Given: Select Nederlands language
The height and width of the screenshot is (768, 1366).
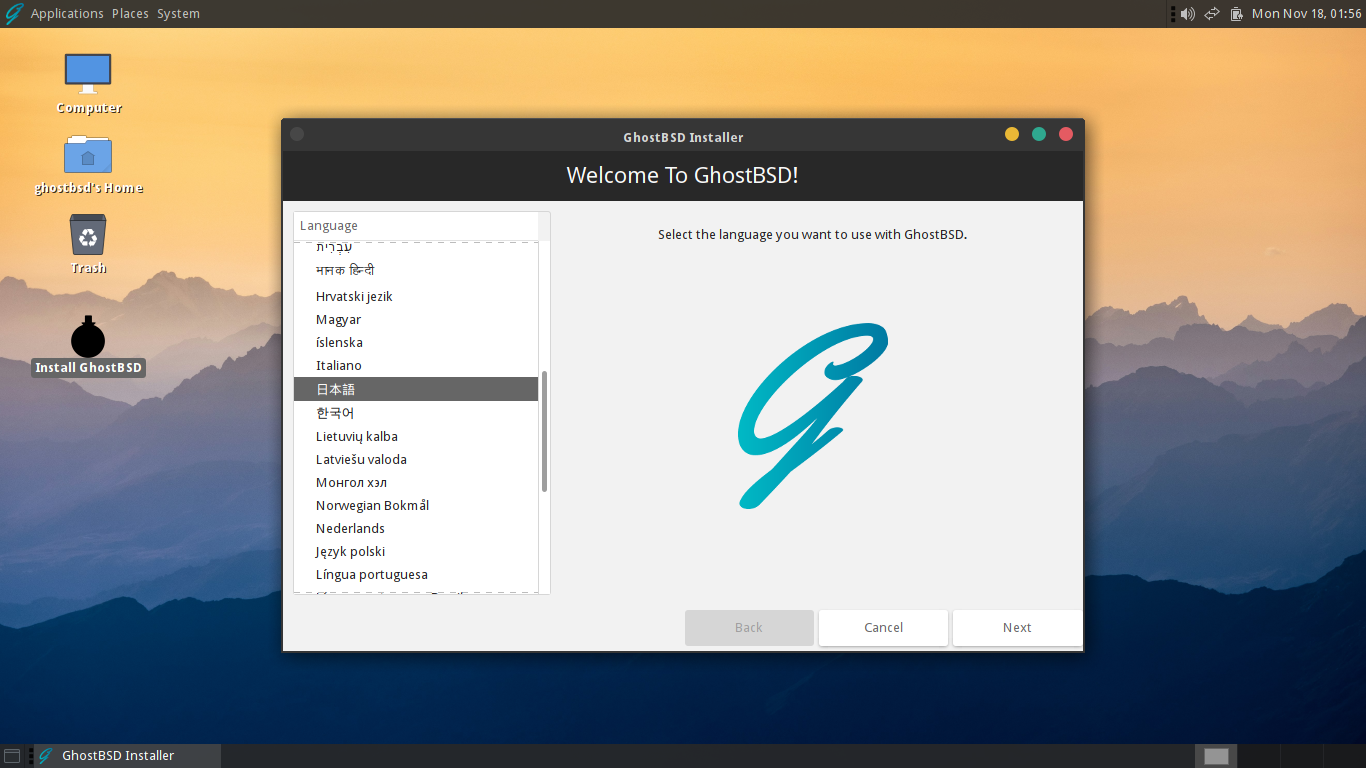Looking at the screenshot, I should click(416, 529).
